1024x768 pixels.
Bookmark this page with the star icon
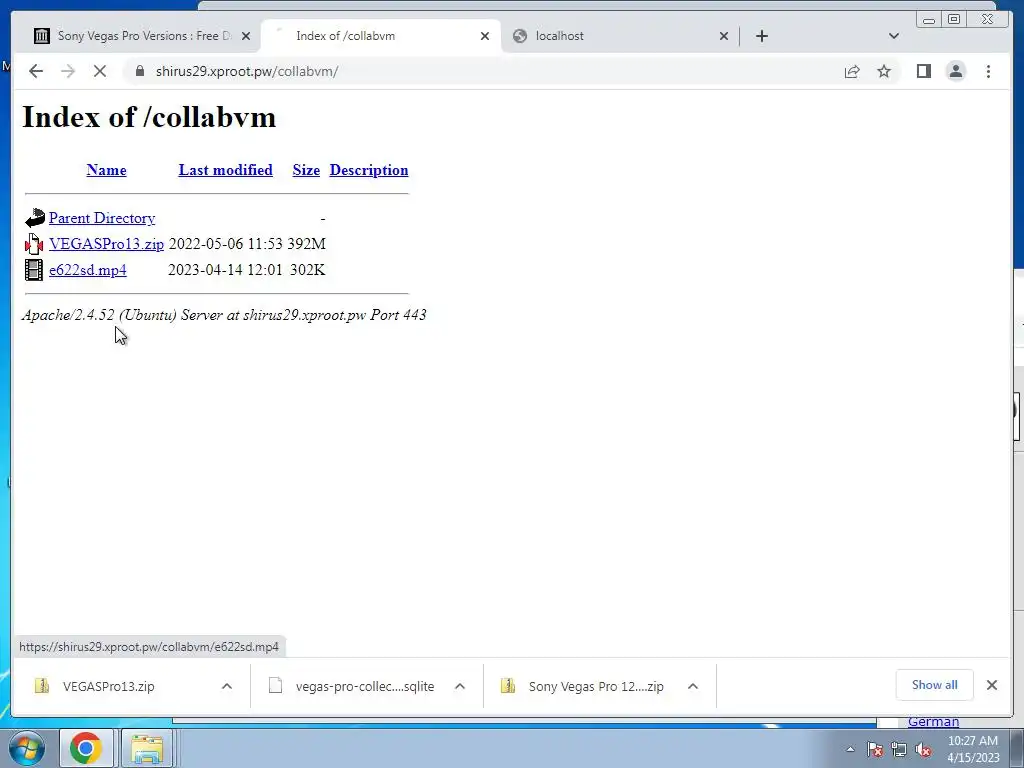[x=884, y=71]
